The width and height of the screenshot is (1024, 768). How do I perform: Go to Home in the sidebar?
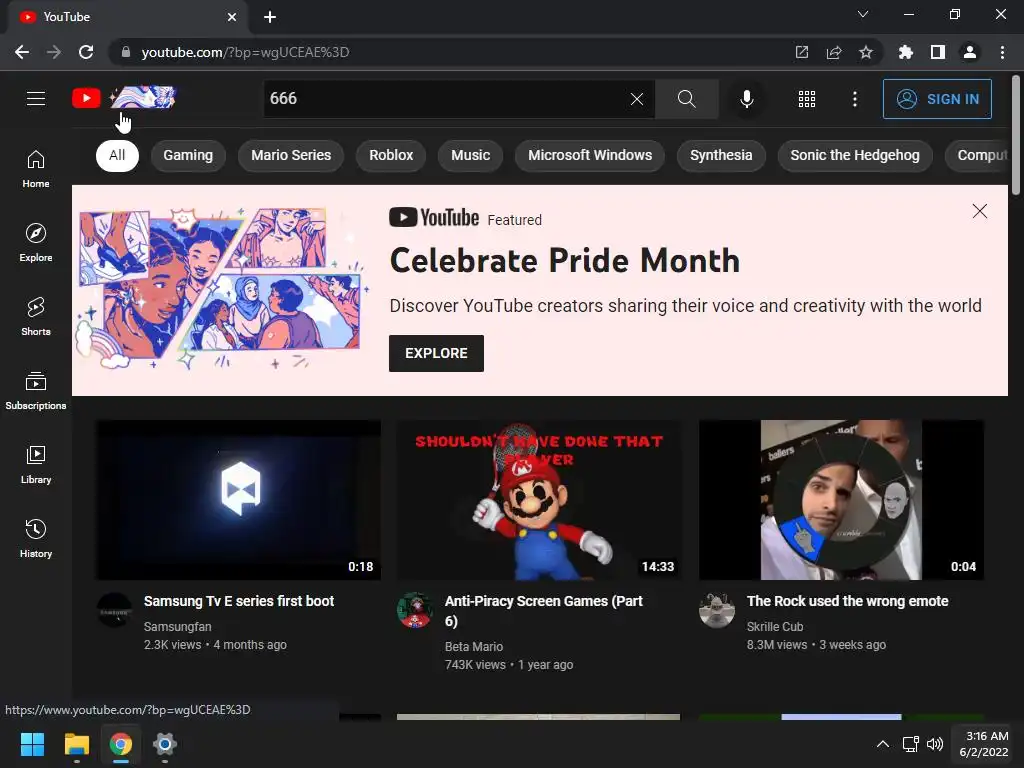[36, 169]
